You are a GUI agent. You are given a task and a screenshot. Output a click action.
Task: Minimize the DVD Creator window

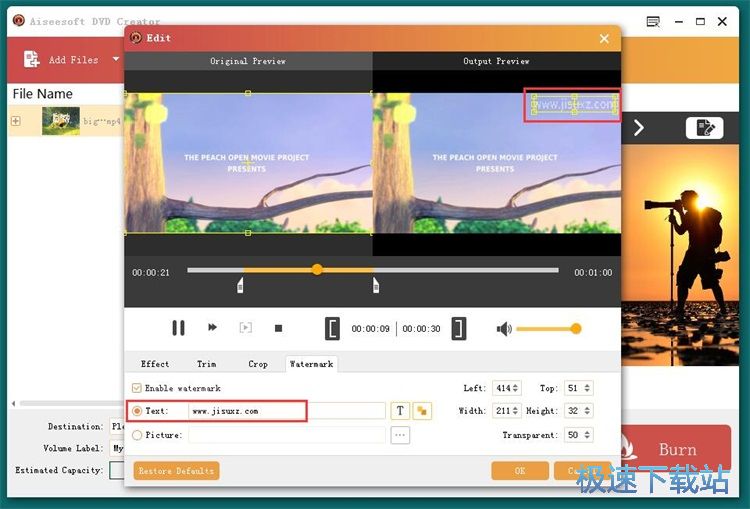678,22
